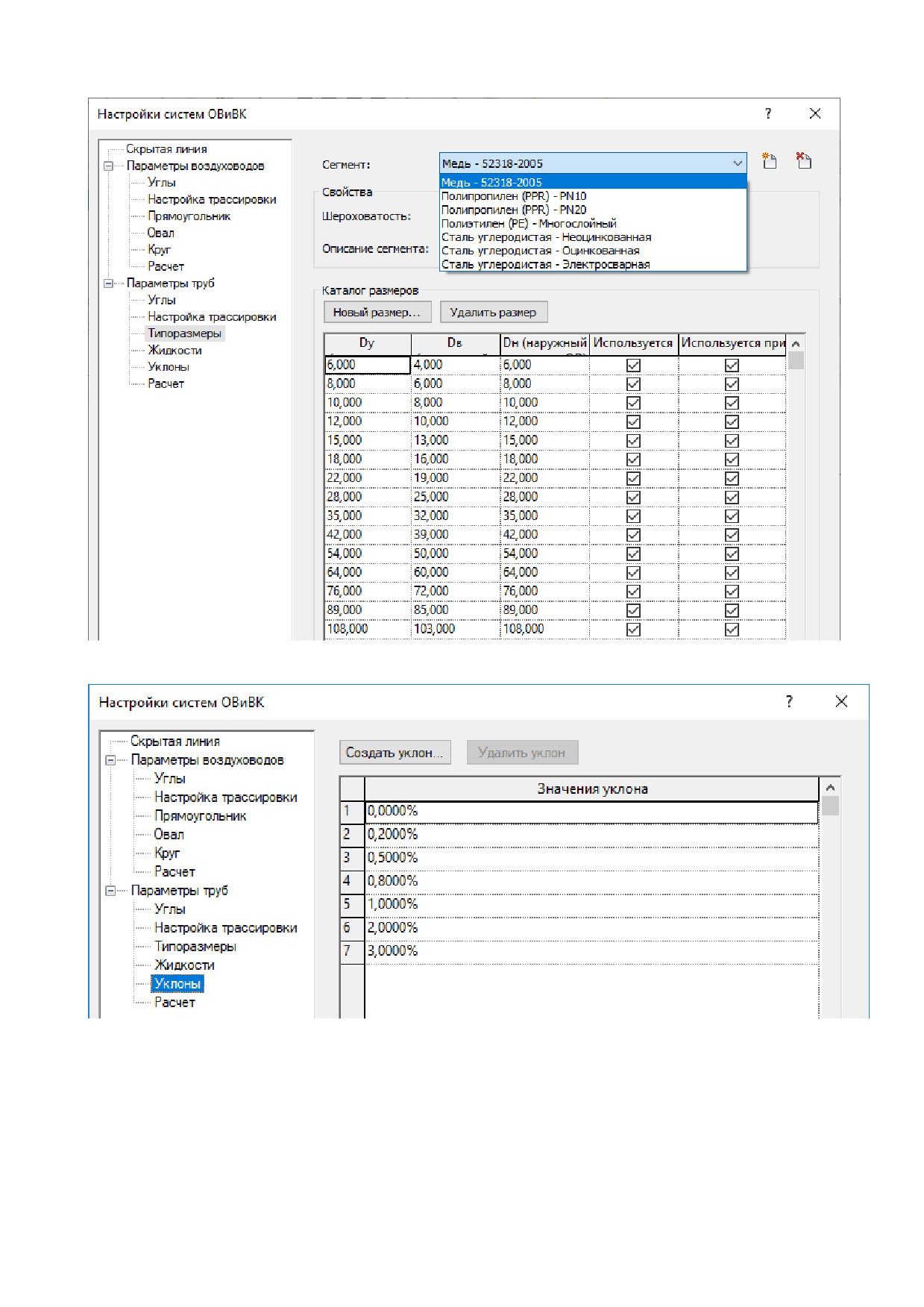Click the 'Создать уклон...' button

click(x=395, y=752)
